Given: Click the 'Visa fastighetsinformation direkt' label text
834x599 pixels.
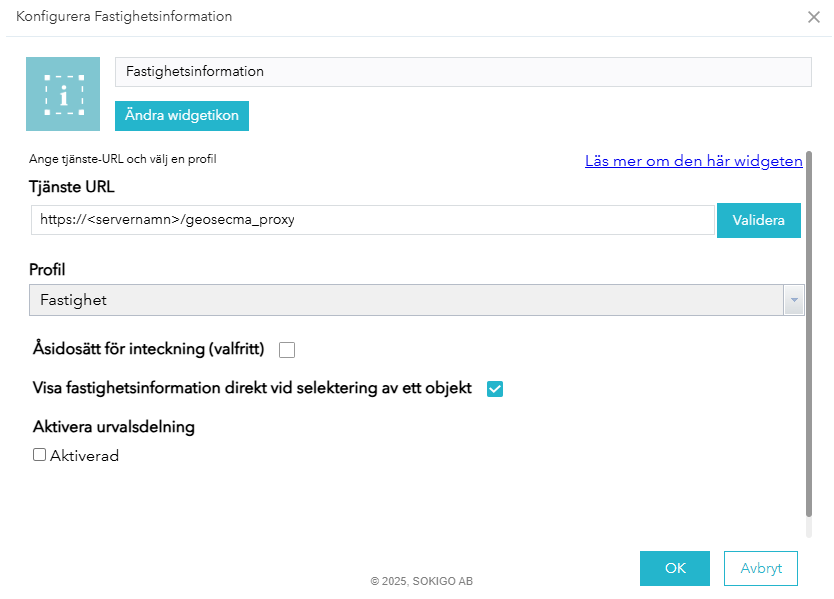Looking at the screenshot, I should 252,388.
